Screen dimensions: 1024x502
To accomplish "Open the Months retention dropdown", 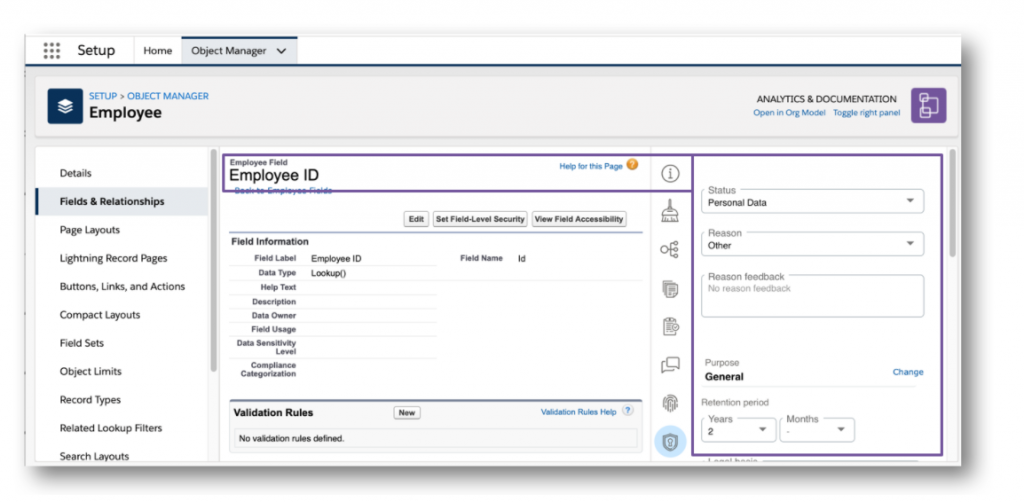I will pos(817,430).
